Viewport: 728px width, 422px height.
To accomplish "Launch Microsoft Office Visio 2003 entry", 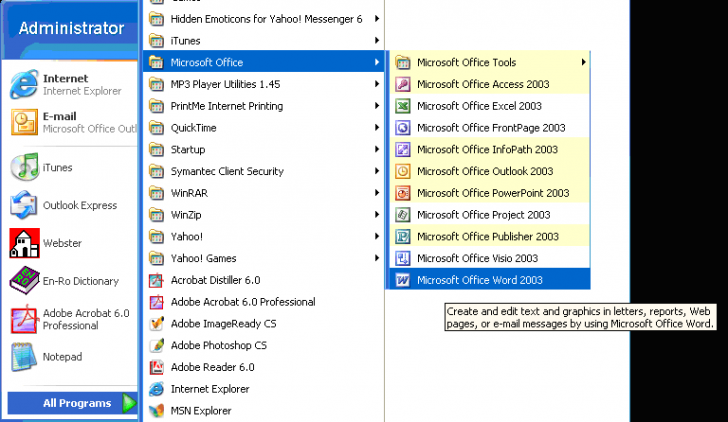I will (x=490, y=258).
